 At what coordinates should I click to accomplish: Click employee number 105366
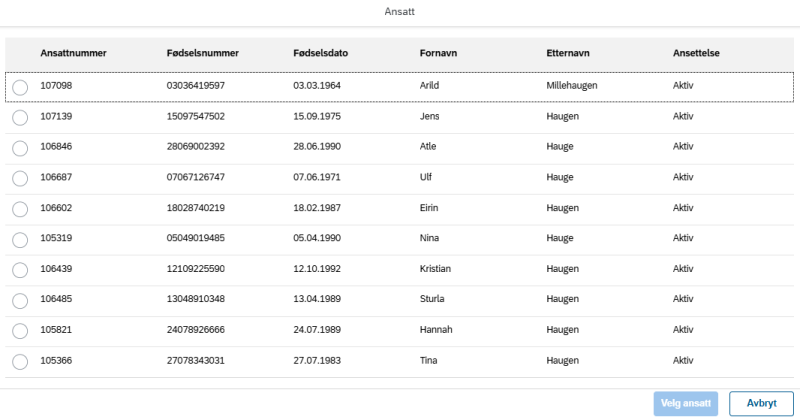point(56,360)
